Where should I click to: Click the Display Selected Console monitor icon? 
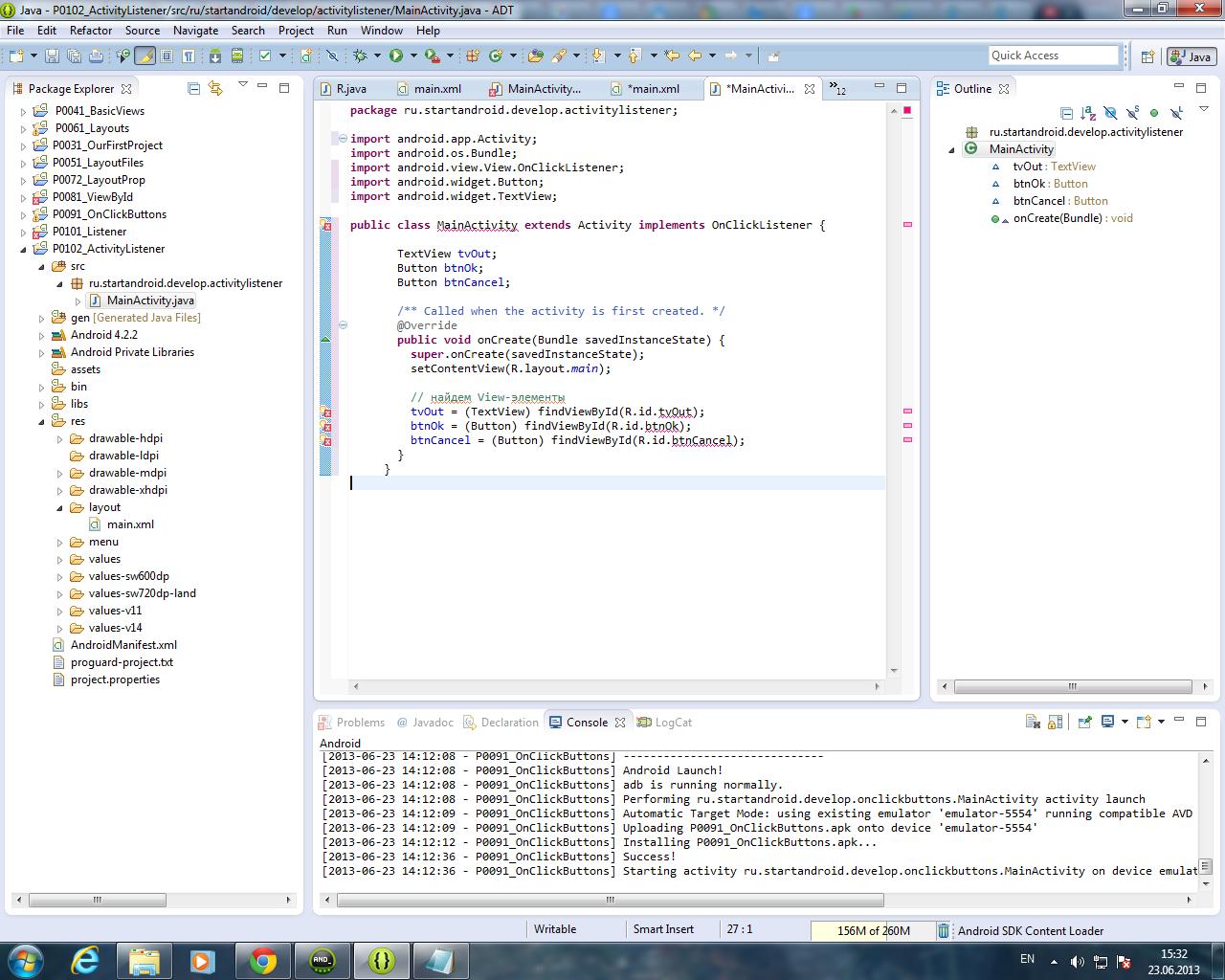tap(1107, 722)
